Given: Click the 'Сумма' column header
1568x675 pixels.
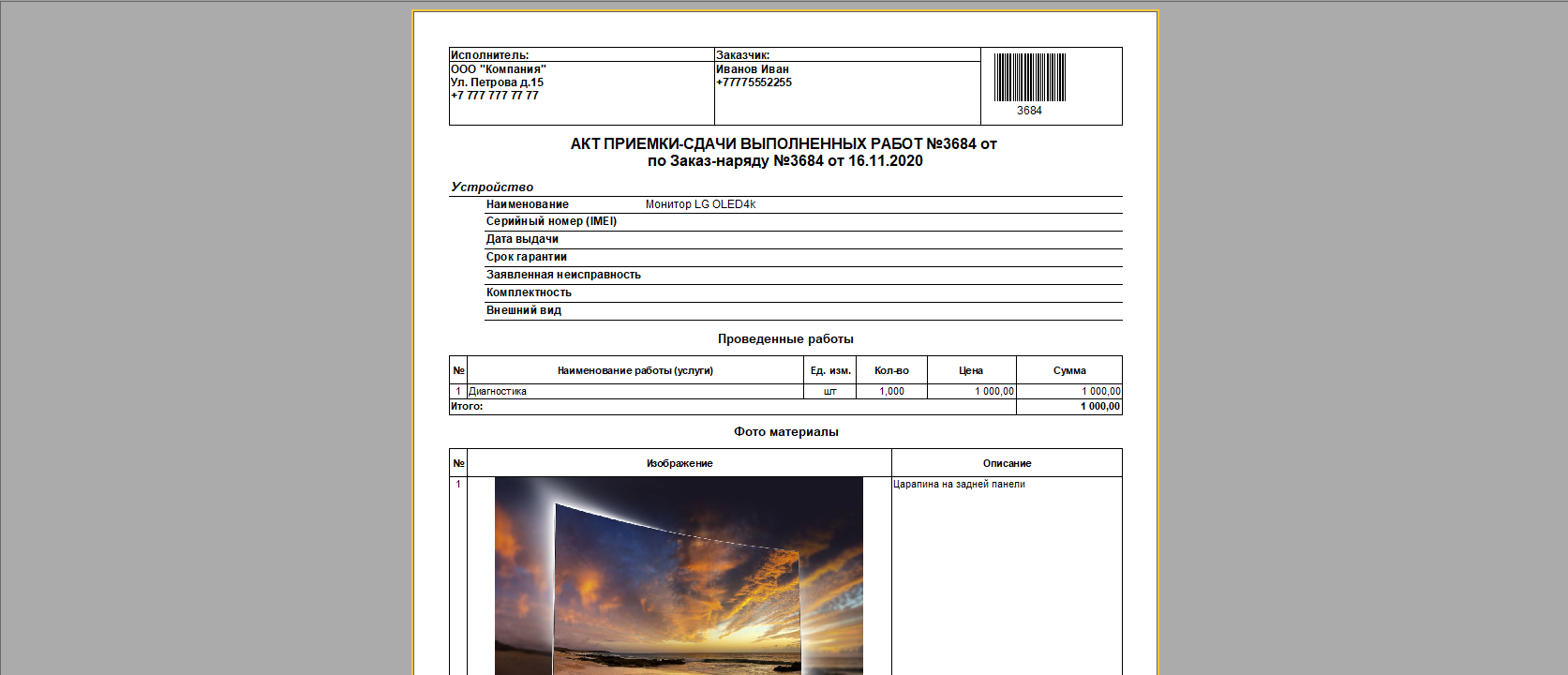Looking at the screenshot, I should click(x=1069, y=370).
